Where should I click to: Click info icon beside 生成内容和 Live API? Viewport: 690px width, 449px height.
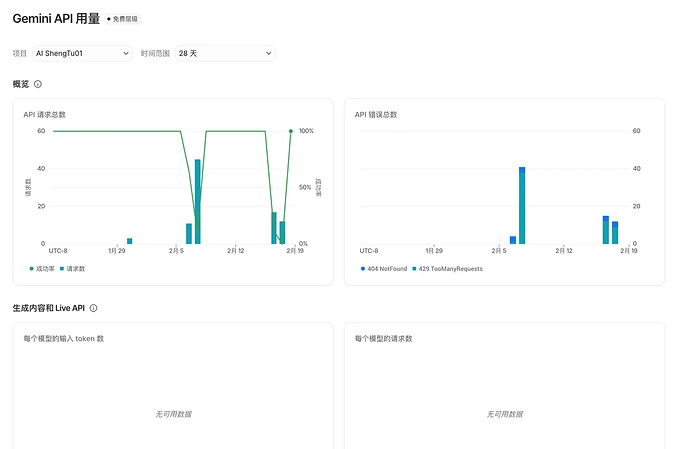(93, 308)
